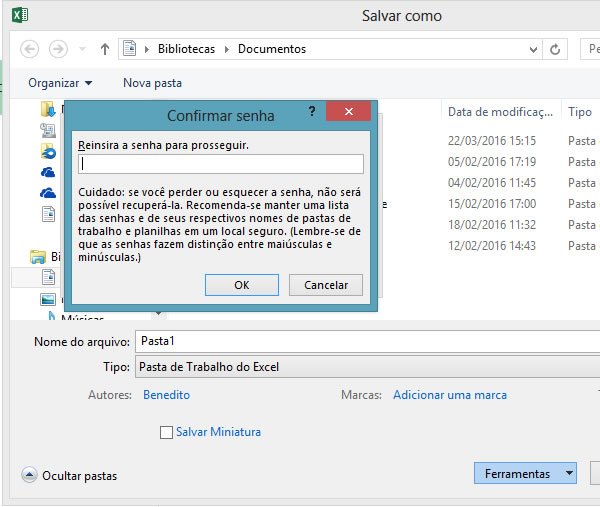Refresh the Documentos folder view

click(x=555, y=49)
